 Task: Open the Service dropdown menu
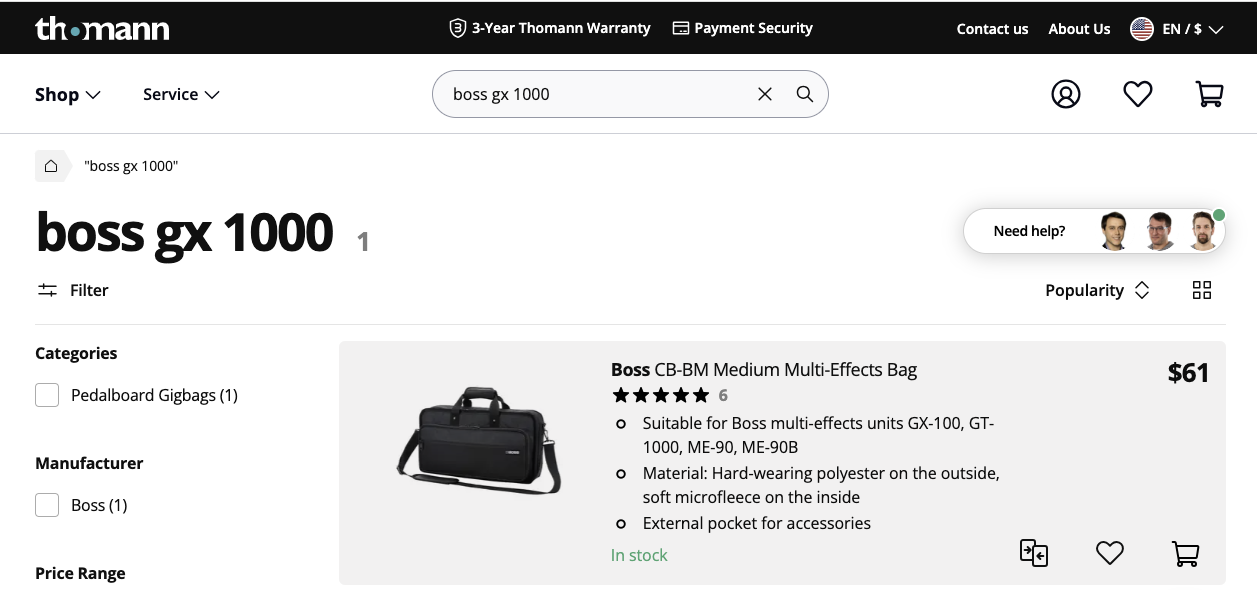181,94
